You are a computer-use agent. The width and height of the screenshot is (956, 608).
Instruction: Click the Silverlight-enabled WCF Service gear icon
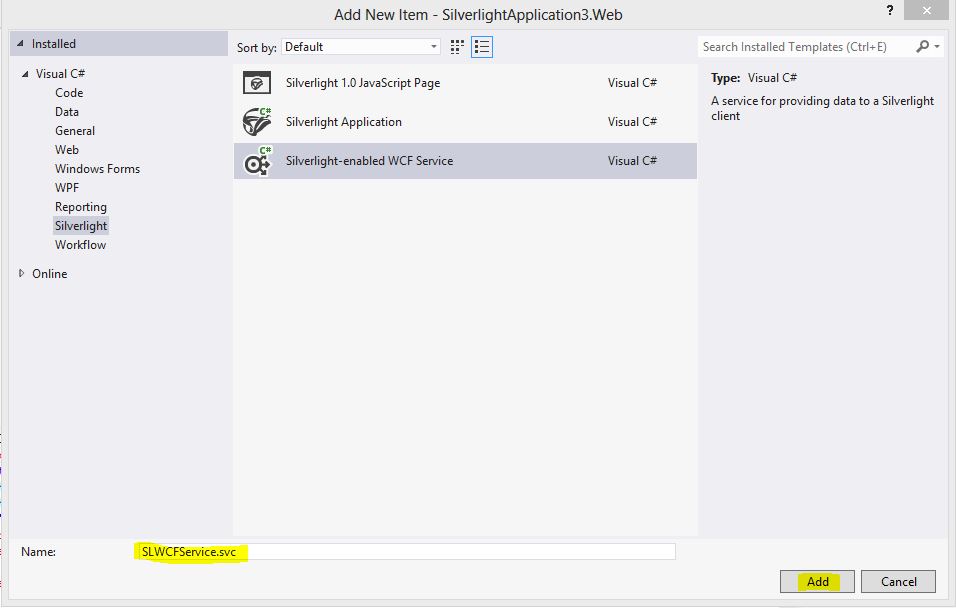click(x=257, y=161)
